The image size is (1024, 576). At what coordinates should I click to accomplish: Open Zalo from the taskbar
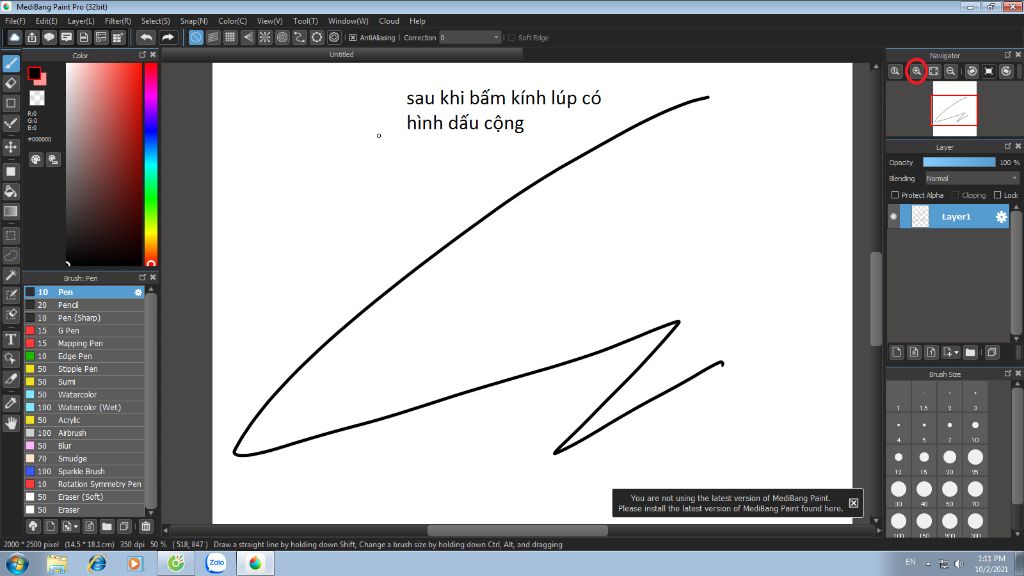(x=216, y=563)
